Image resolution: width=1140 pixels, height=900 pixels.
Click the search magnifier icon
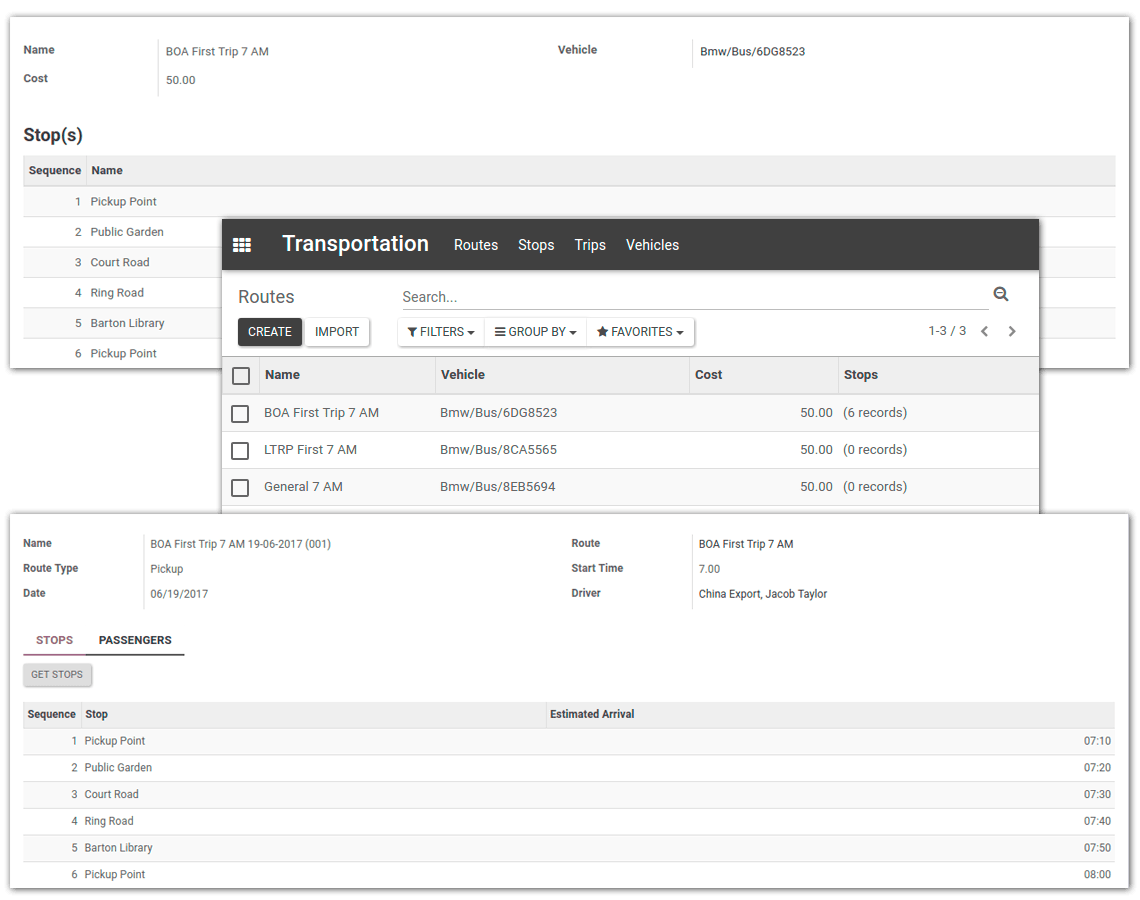click(x=1001, y=294)
